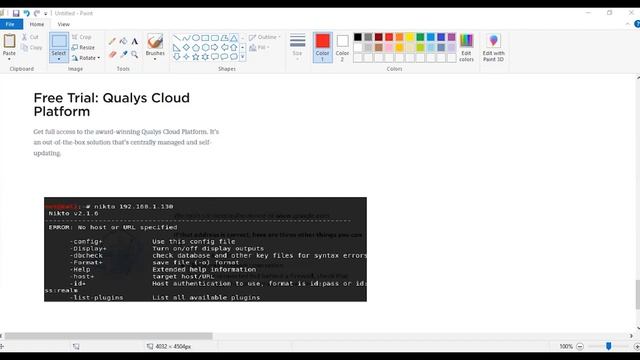The width and height of the screenshot is (640, 360).
Task: Pick the Pentagon shape
Action: point(196,47)
